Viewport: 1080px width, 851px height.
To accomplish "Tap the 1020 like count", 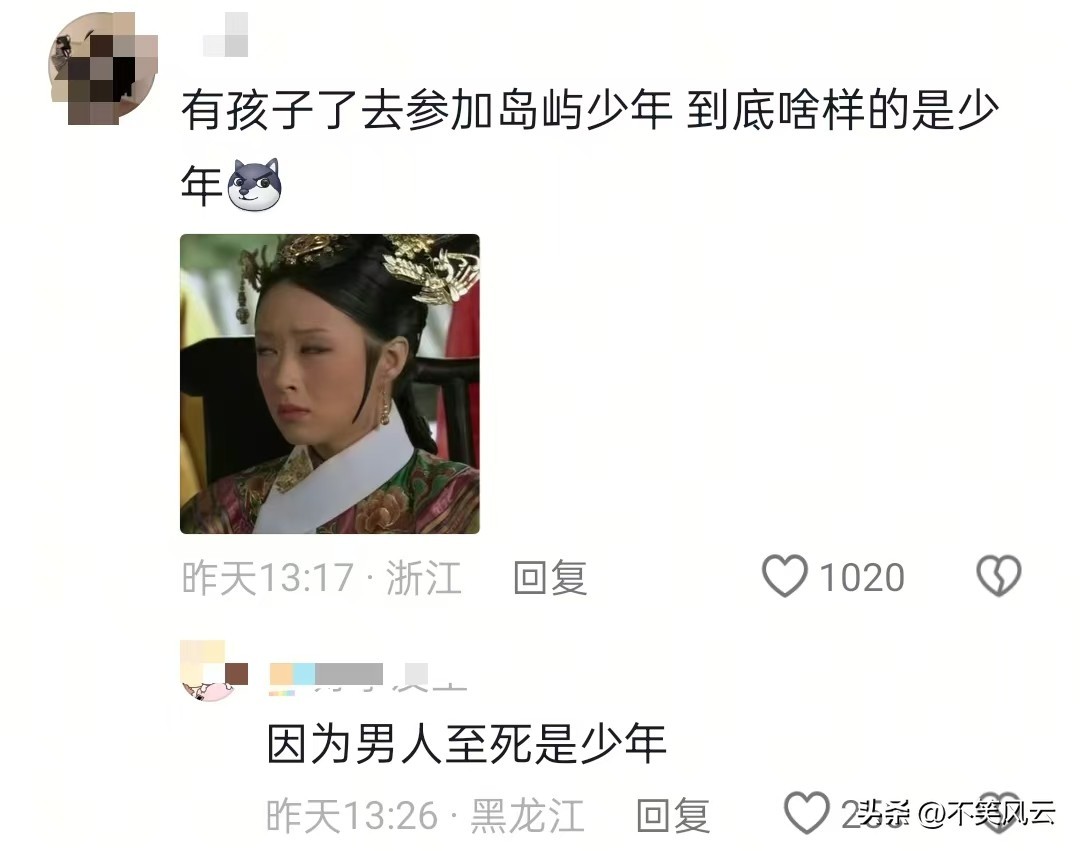I will point(862,577).
